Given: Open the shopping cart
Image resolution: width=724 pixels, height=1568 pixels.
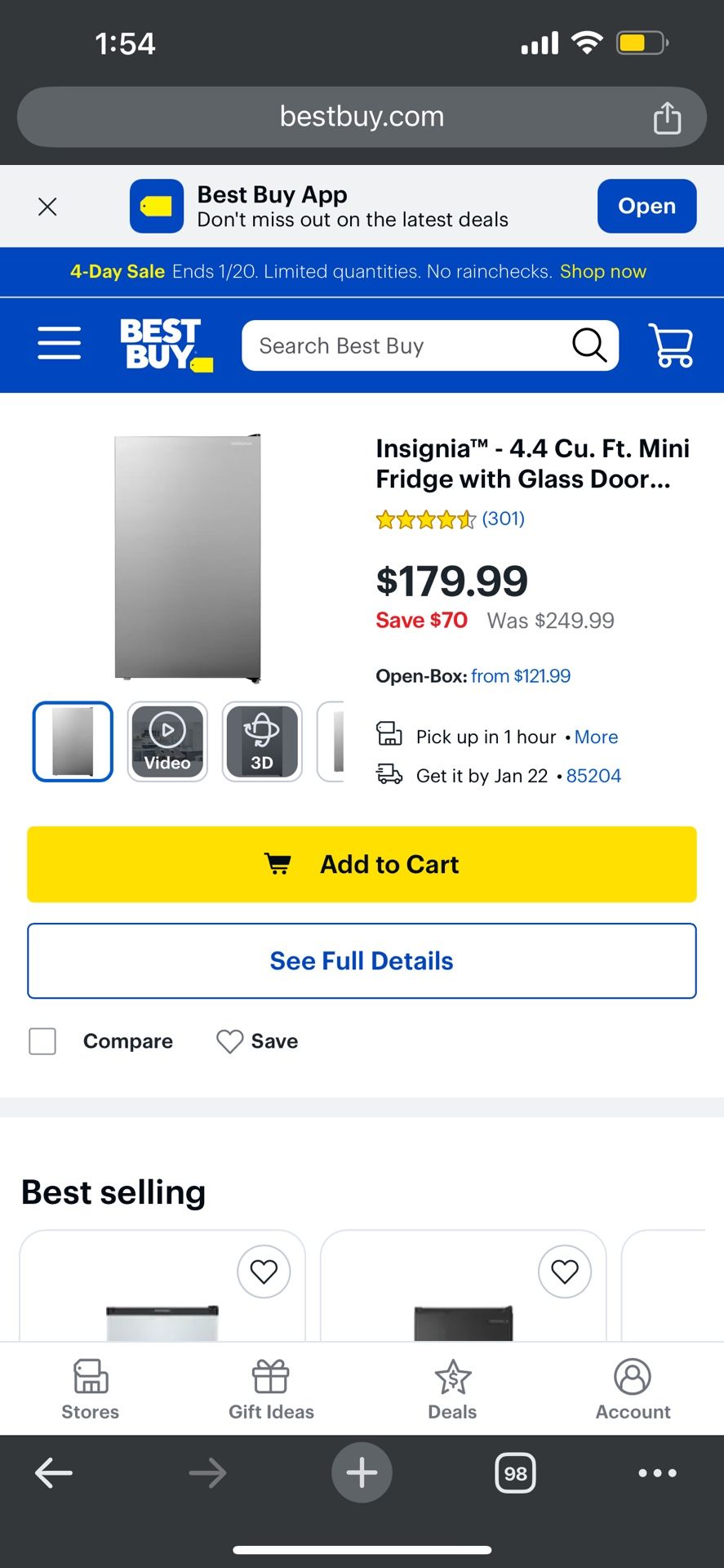Looking at the screenshot, I should [671, 344].
